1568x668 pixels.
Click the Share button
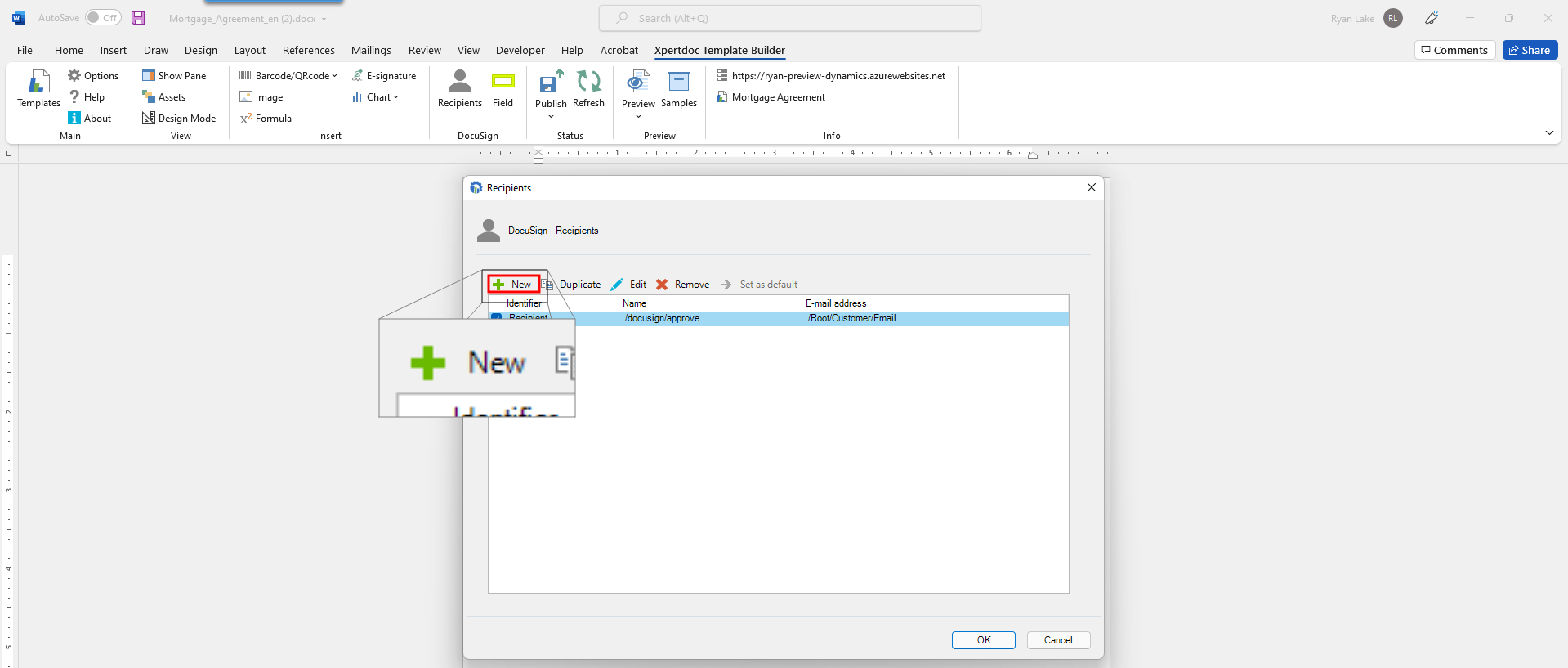(1530, 50)
